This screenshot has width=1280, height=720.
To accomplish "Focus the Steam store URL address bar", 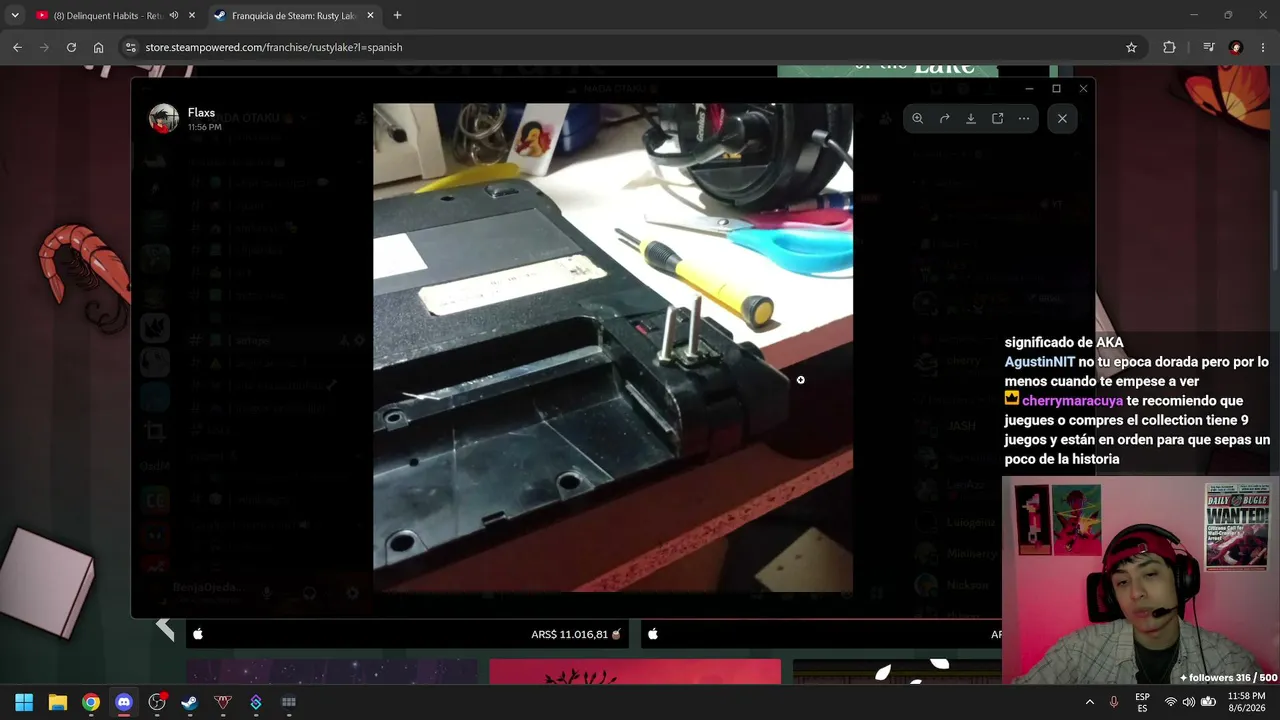I will pos(630,47).
